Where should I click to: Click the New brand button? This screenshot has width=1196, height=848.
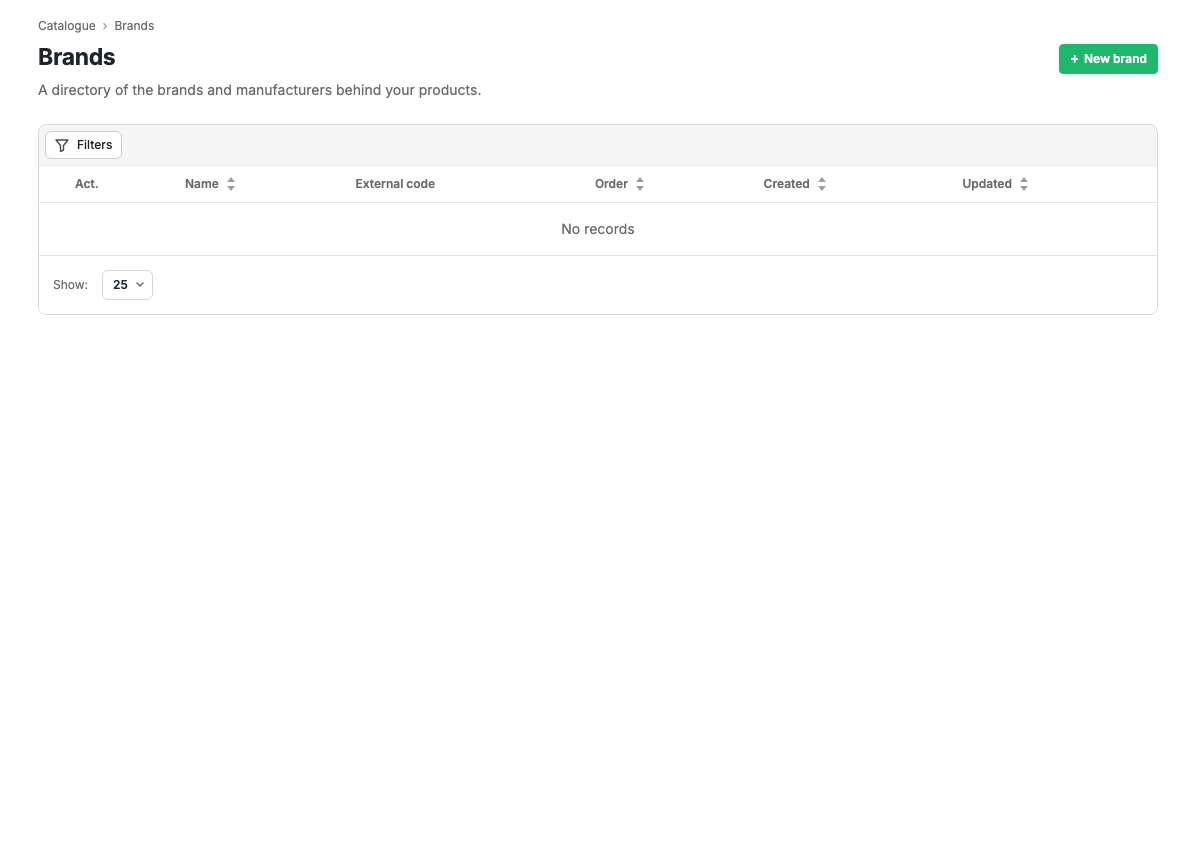click(x=1108, y=59)
